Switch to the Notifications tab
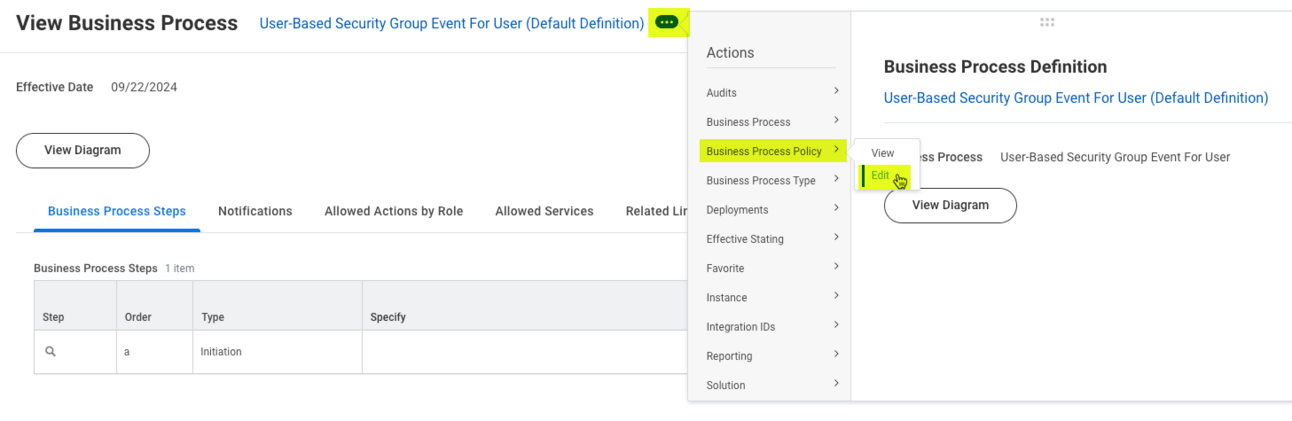The width and height of the screenshot is (1292, 421). [255, 211]
